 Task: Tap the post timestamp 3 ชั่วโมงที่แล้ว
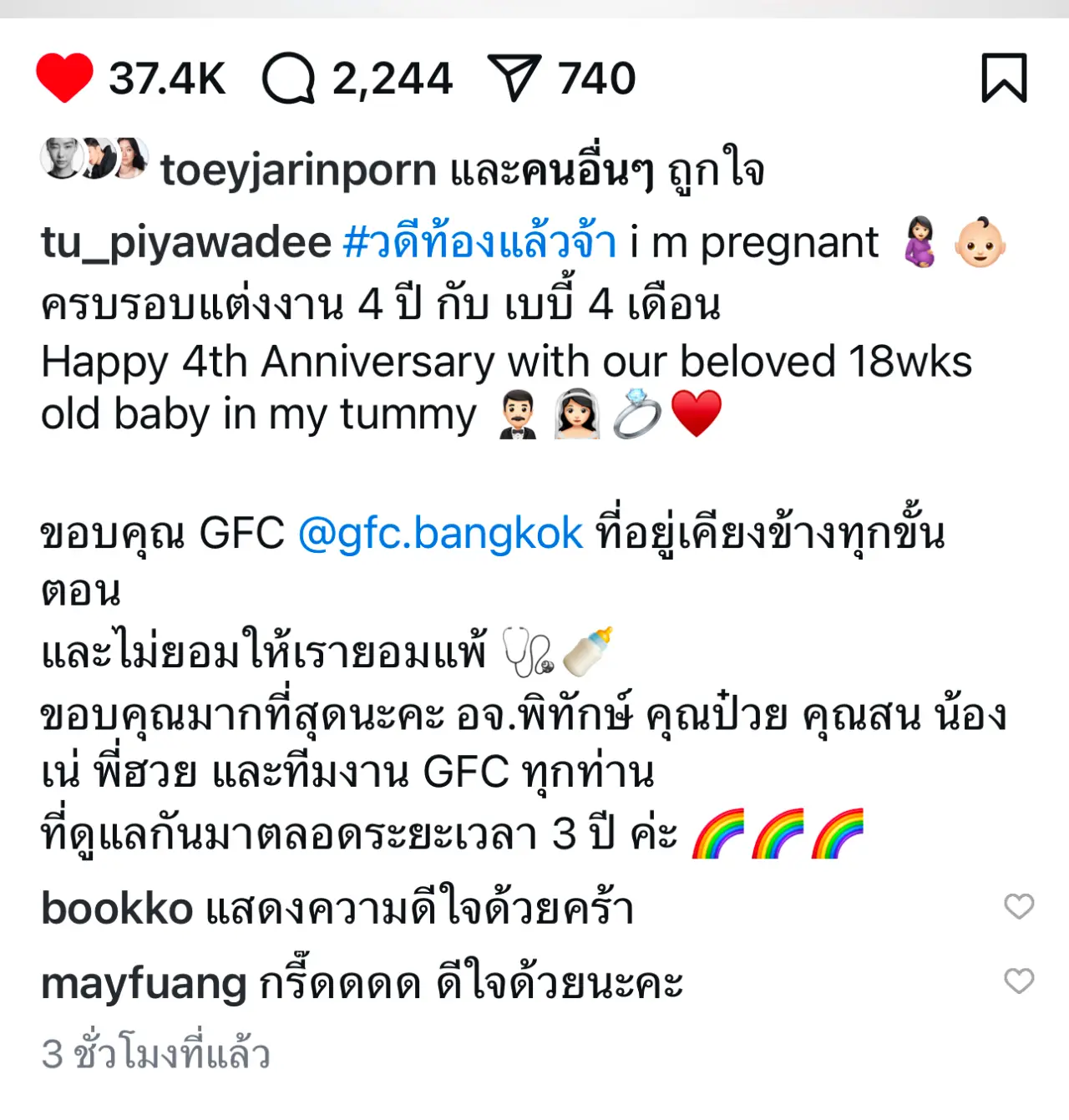click(x=155, y=1053)
